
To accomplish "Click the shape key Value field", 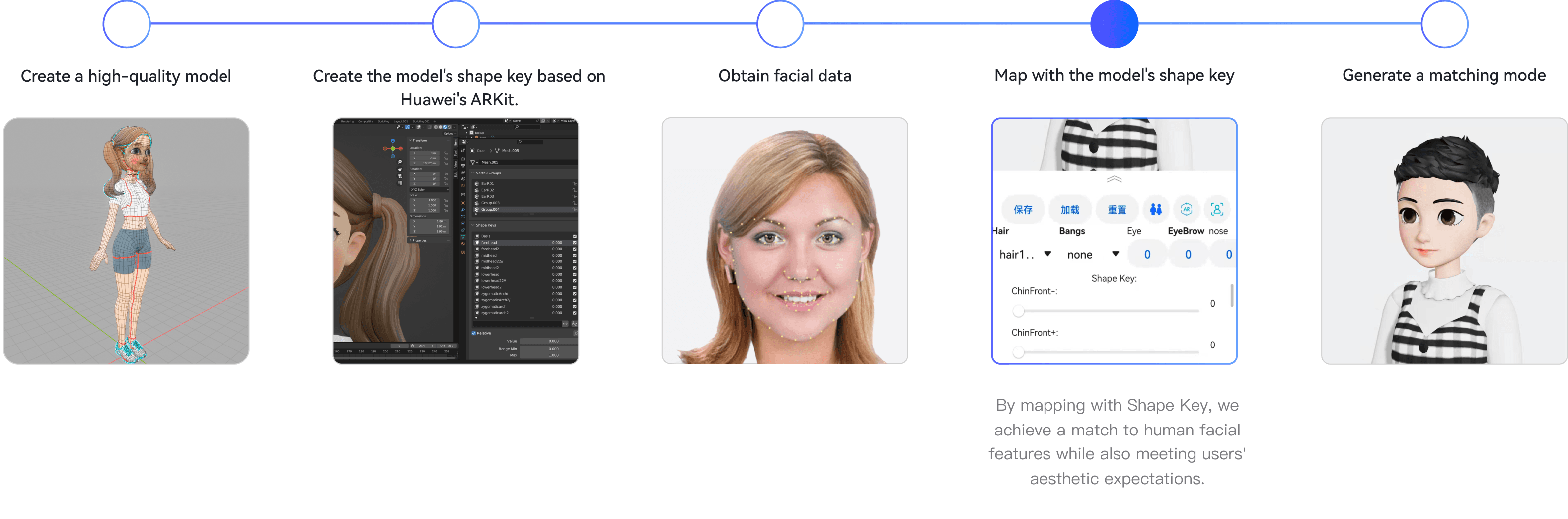I will [548, 341].
